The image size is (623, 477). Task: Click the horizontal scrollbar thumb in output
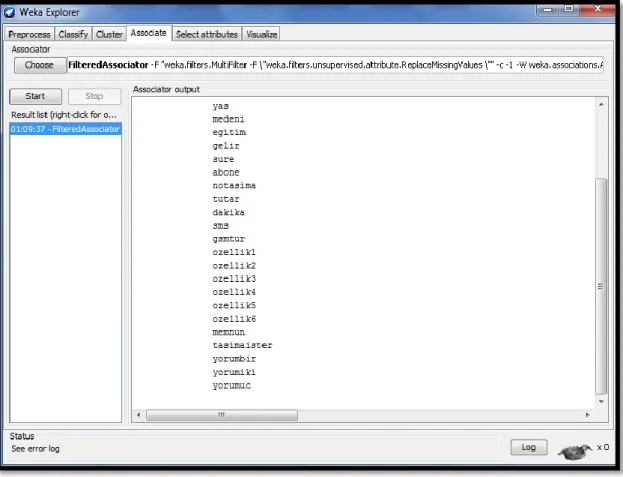(222, 415)
